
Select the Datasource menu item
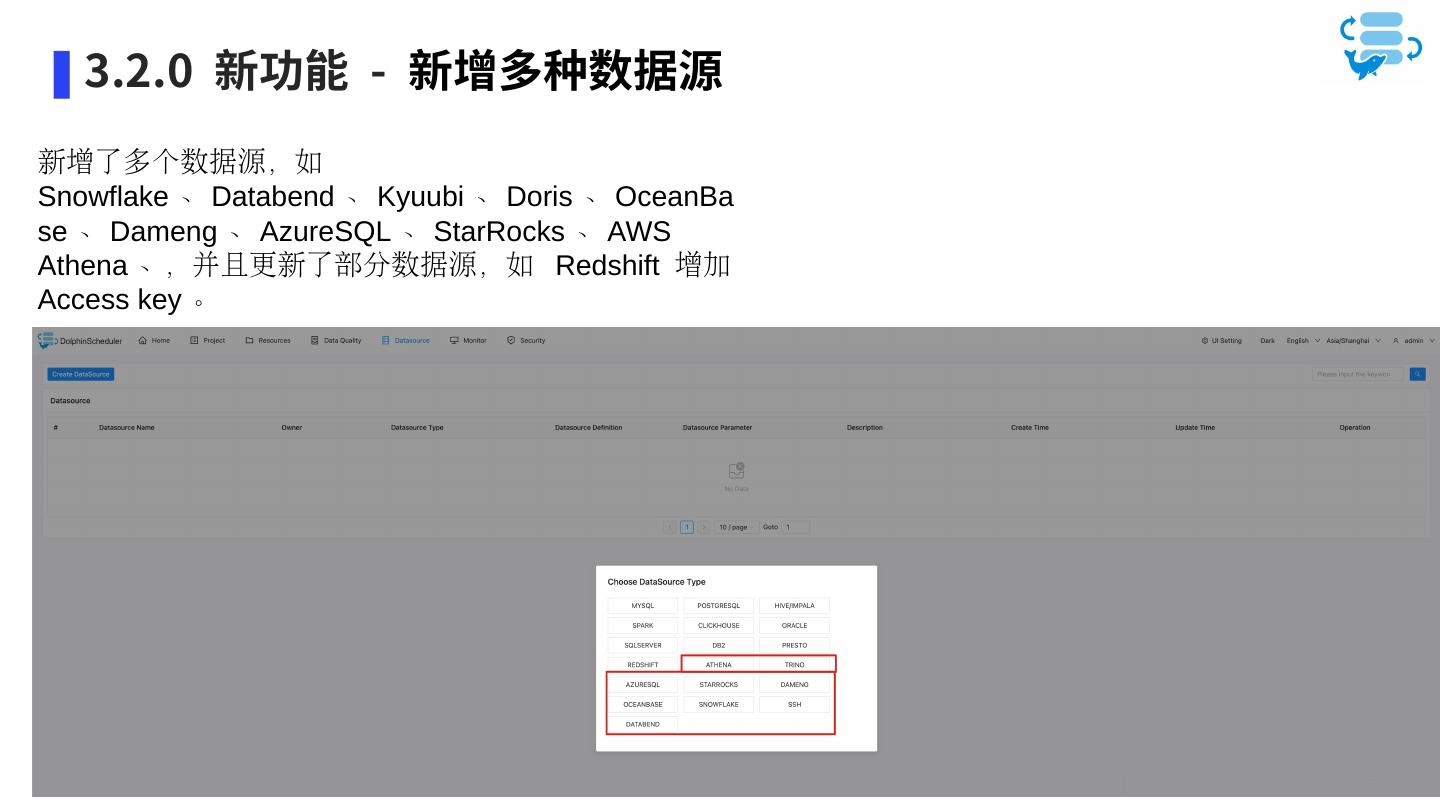405,341
